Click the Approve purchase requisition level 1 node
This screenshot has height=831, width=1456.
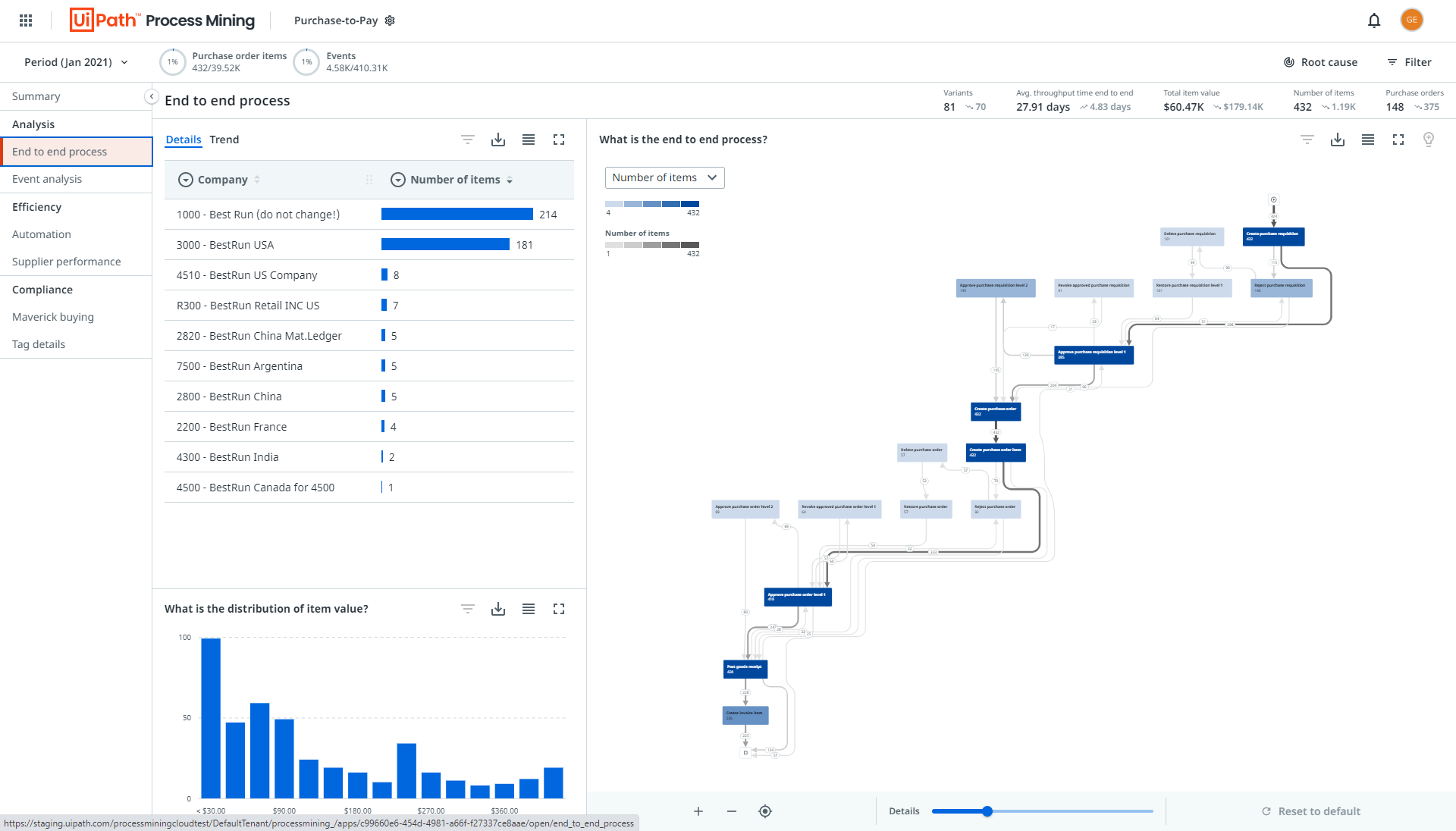point(1094,355)
